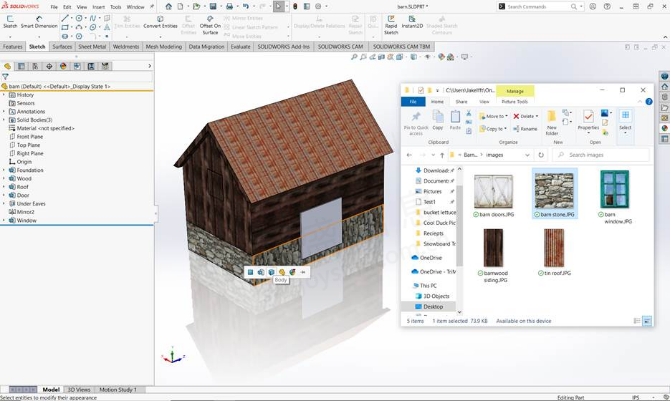Click the Search images input field
The width and height of the screenshot is (671, 402).
[x=602, y=155]
